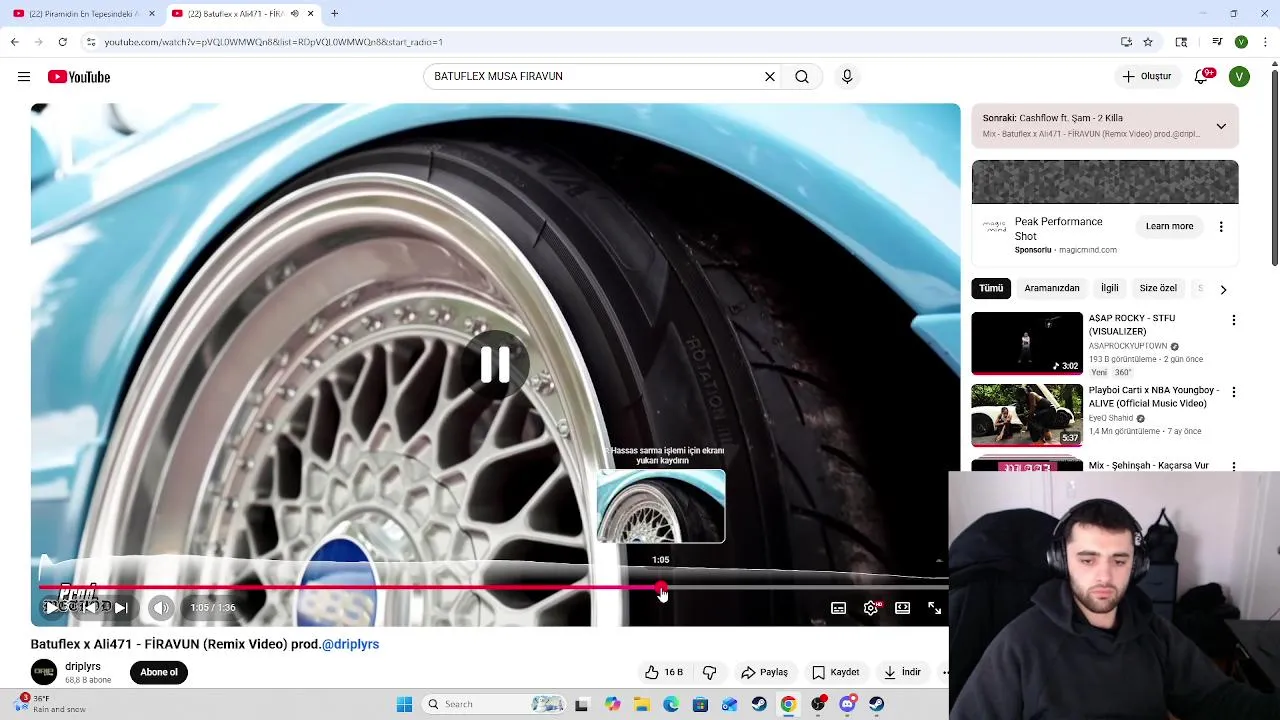Click the site info icon in address bar

[90, 42]
